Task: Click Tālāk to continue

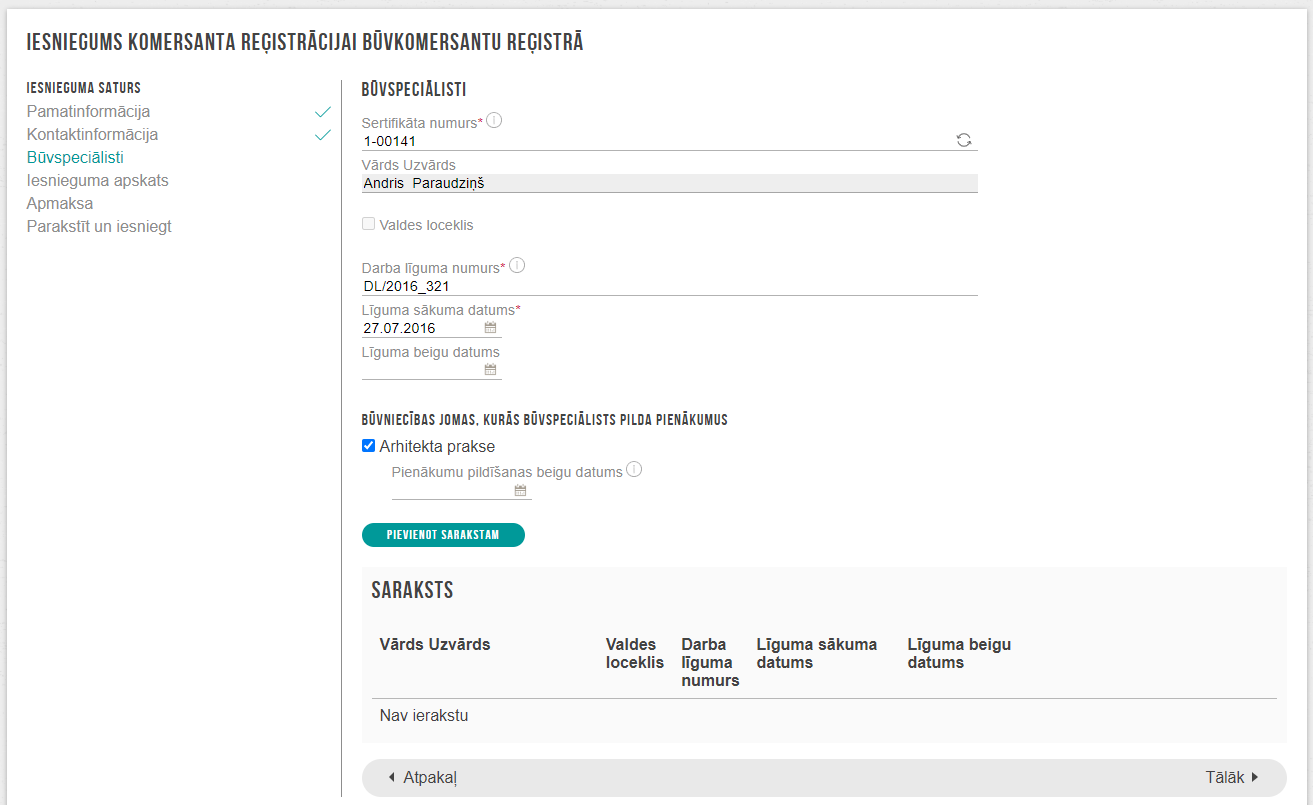Action: coord(1232,777)
